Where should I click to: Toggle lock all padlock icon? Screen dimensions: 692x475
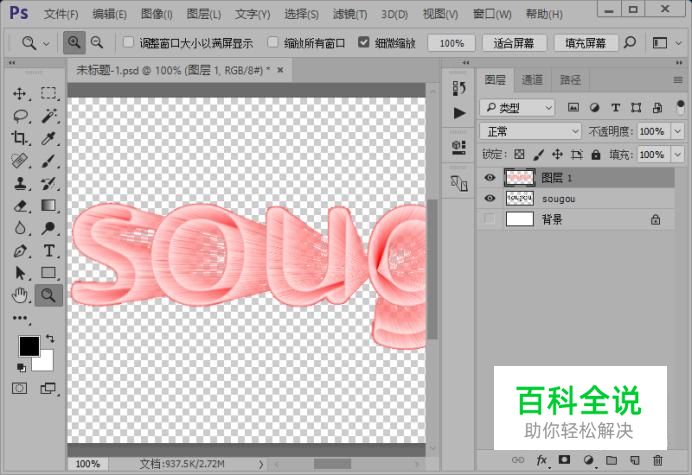596,154
